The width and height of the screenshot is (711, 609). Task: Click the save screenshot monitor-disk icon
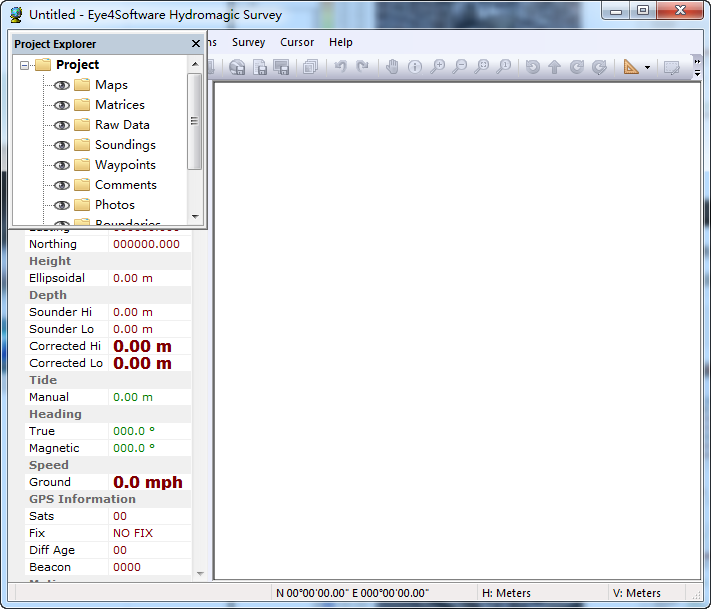[282, 67]
